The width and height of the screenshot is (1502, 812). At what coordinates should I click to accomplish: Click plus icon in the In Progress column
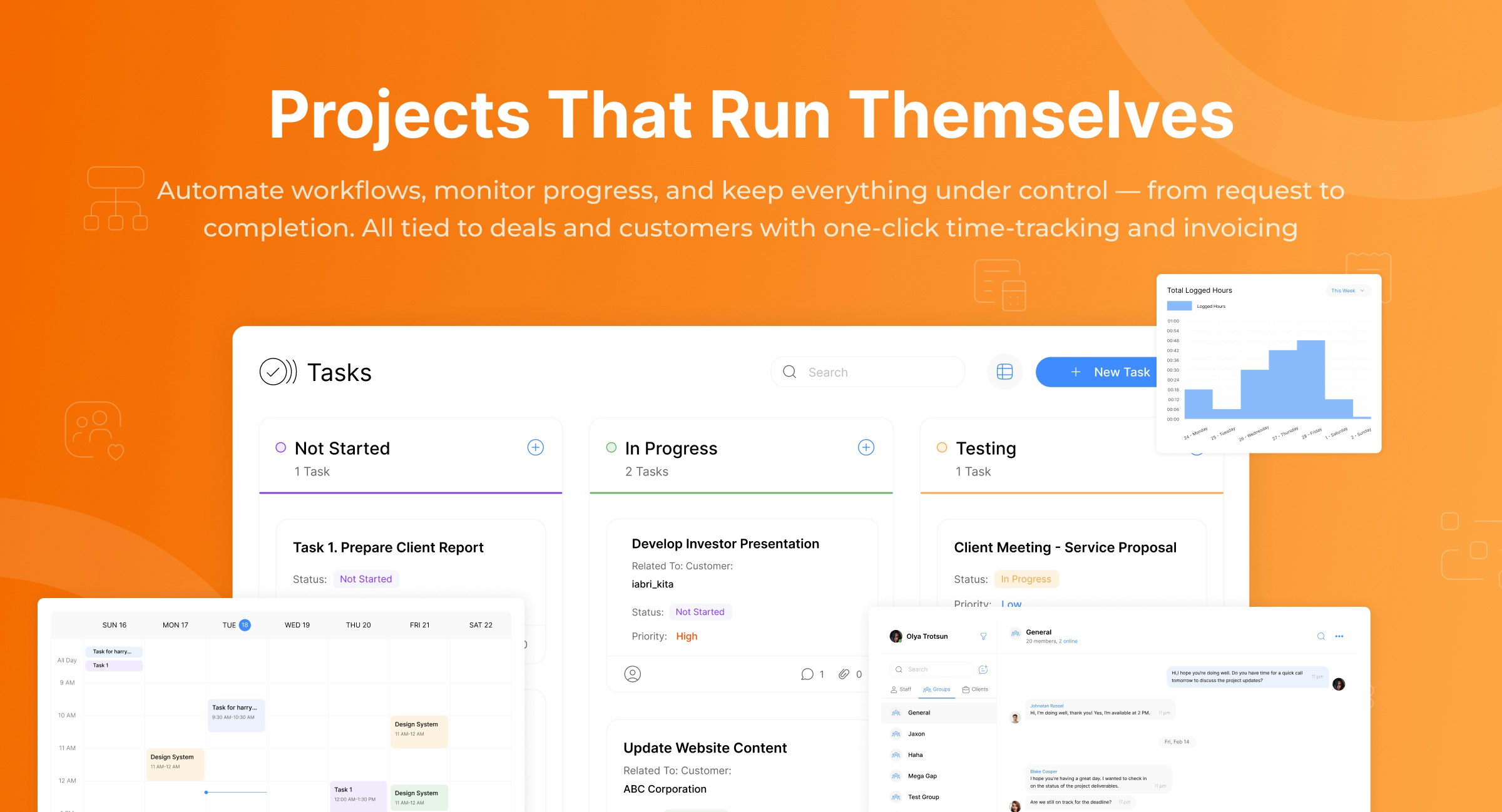(866, 447)
